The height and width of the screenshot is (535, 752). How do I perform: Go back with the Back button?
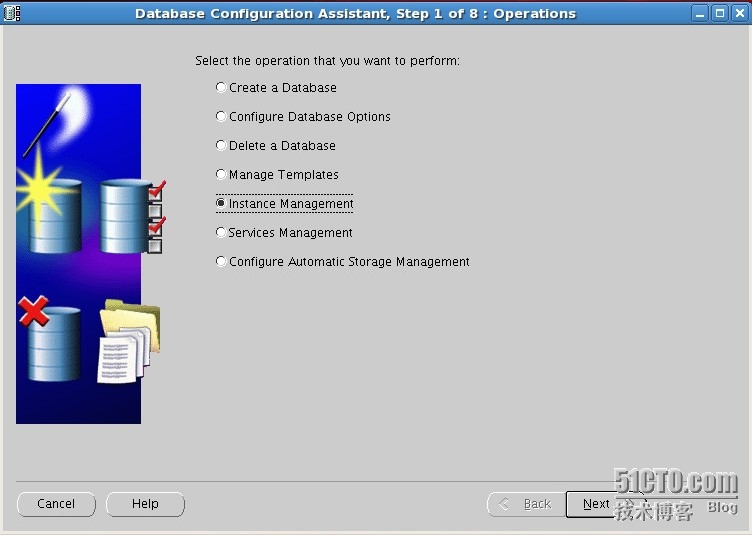coord(526,504)
